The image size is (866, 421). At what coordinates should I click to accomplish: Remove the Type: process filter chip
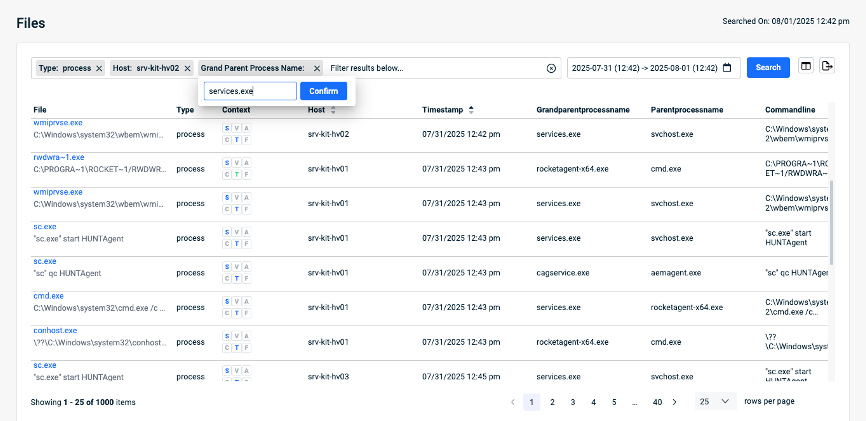99,68
